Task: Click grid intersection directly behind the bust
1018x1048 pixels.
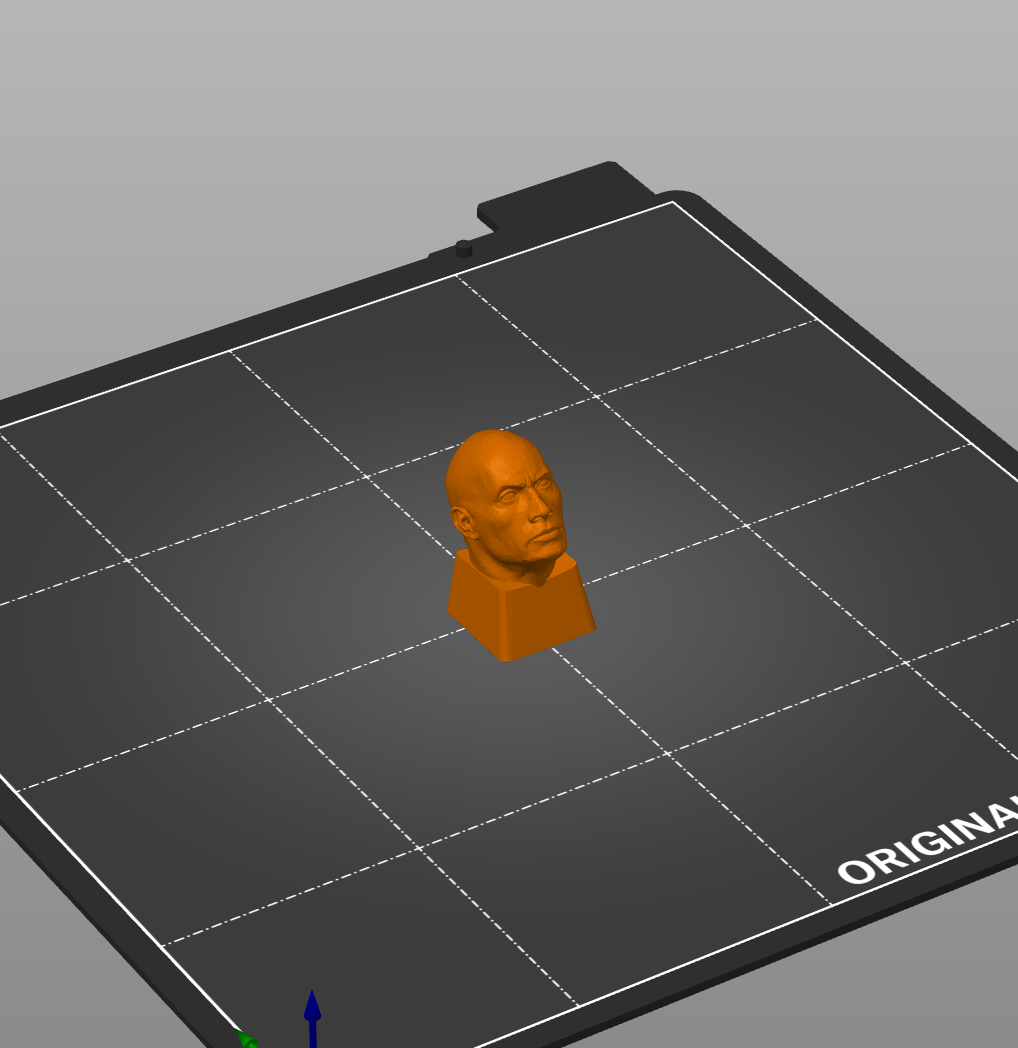Action: tap(596, 397)
